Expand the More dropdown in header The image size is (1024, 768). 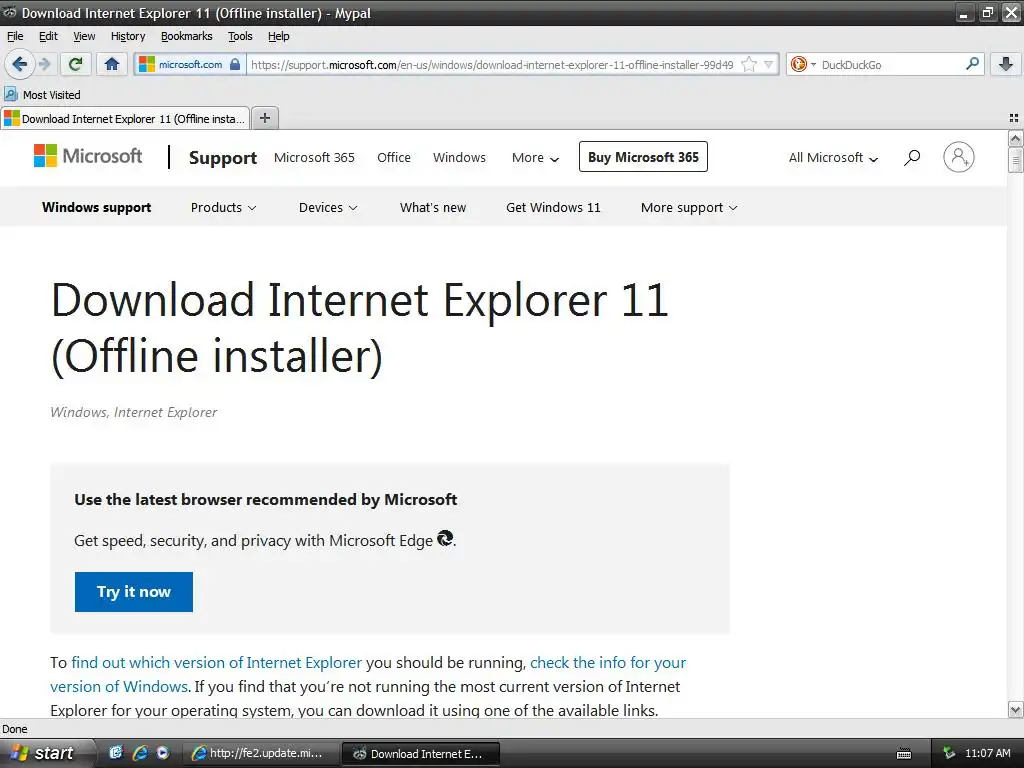(x=536, y=157)
